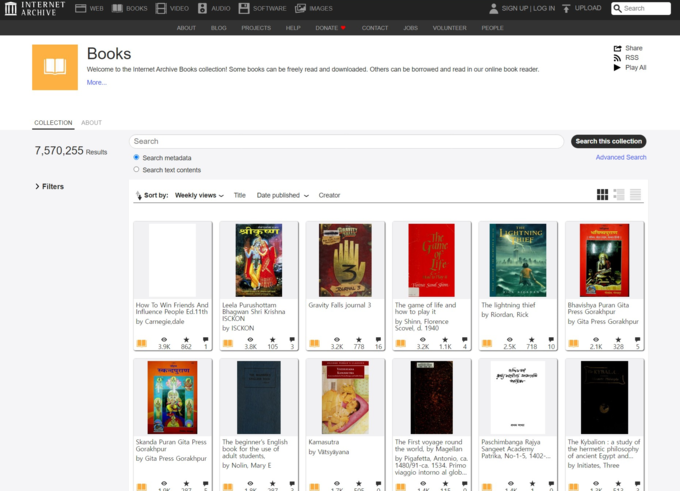
Task: Open the Weekly views sort dropdown
Action: coord(199,196)
